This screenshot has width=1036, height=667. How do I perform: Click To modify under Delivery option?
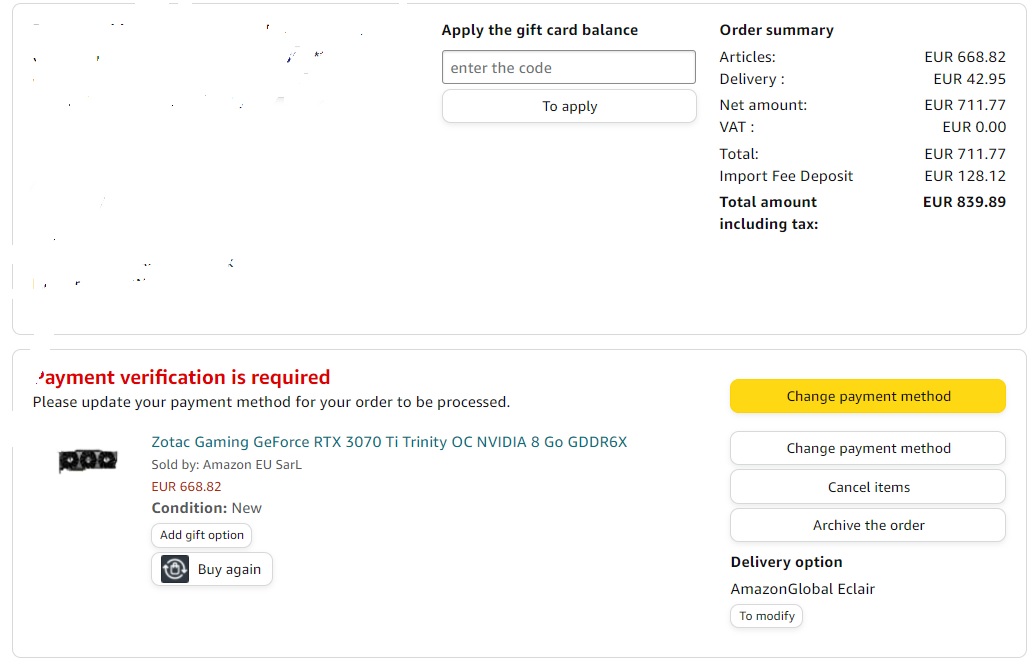(x=766, y=616)
